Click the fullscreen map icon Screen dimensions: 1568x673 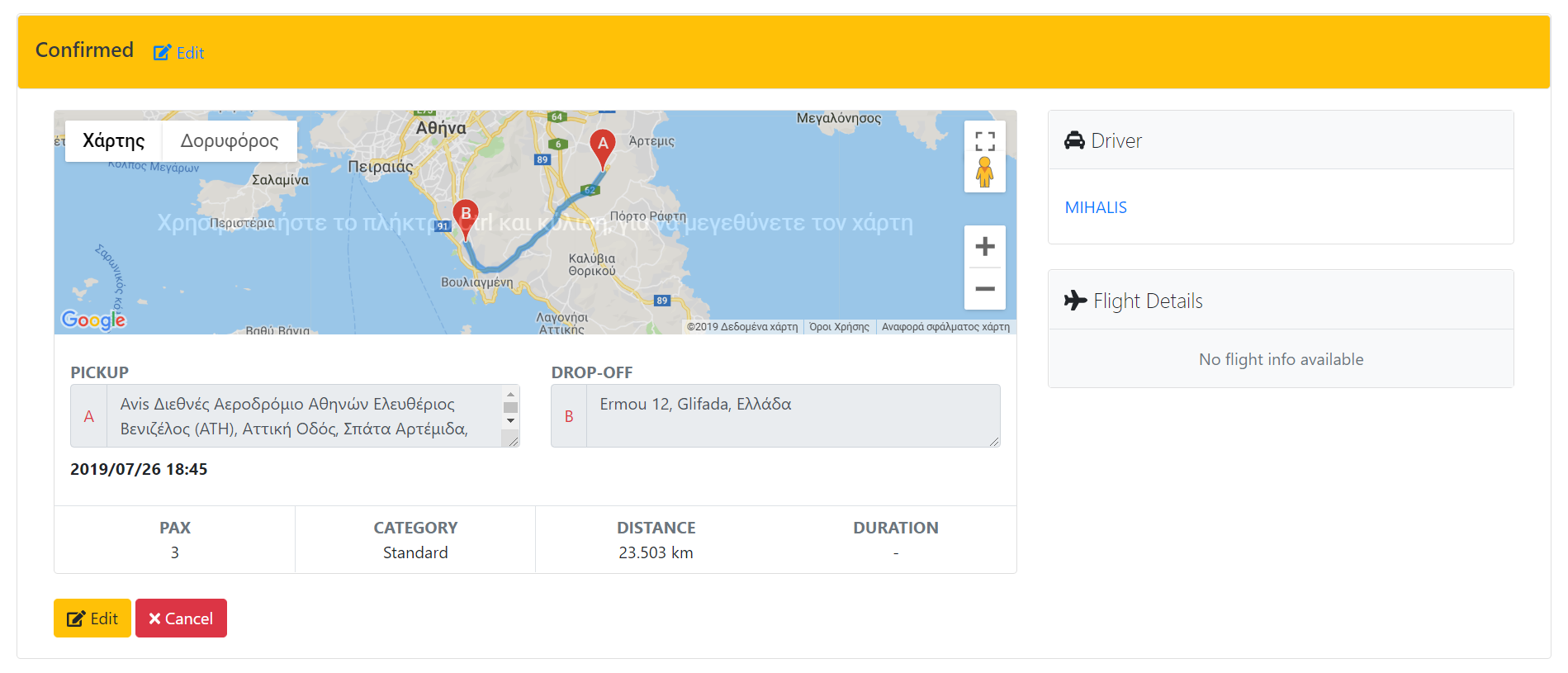984,141
